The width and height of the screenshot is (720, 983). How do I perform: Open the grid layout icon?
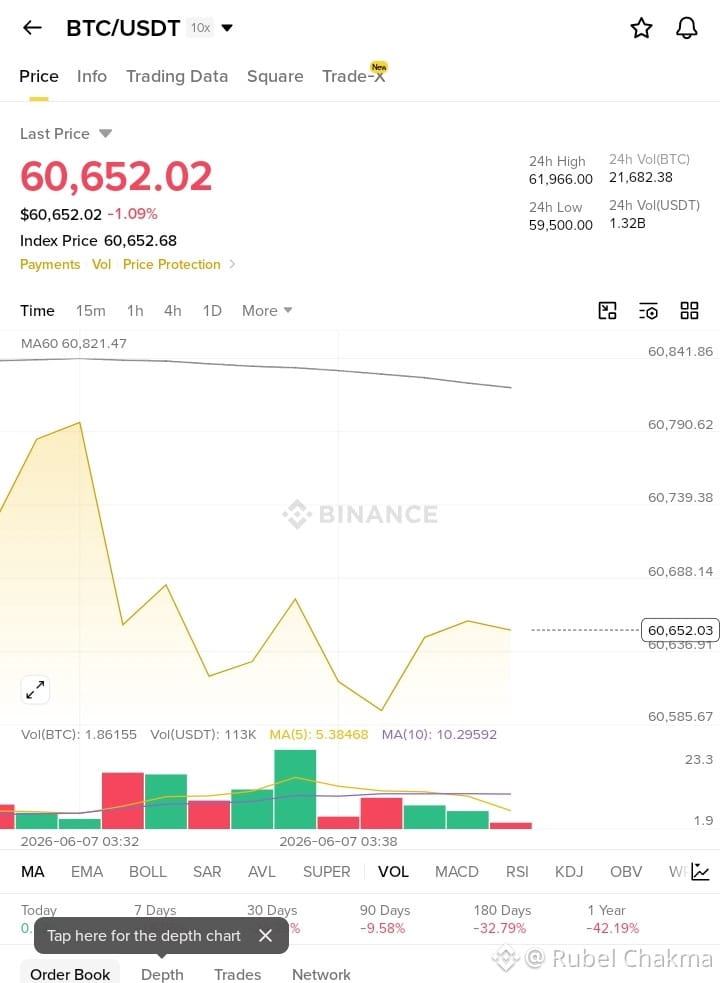[689, 310]
